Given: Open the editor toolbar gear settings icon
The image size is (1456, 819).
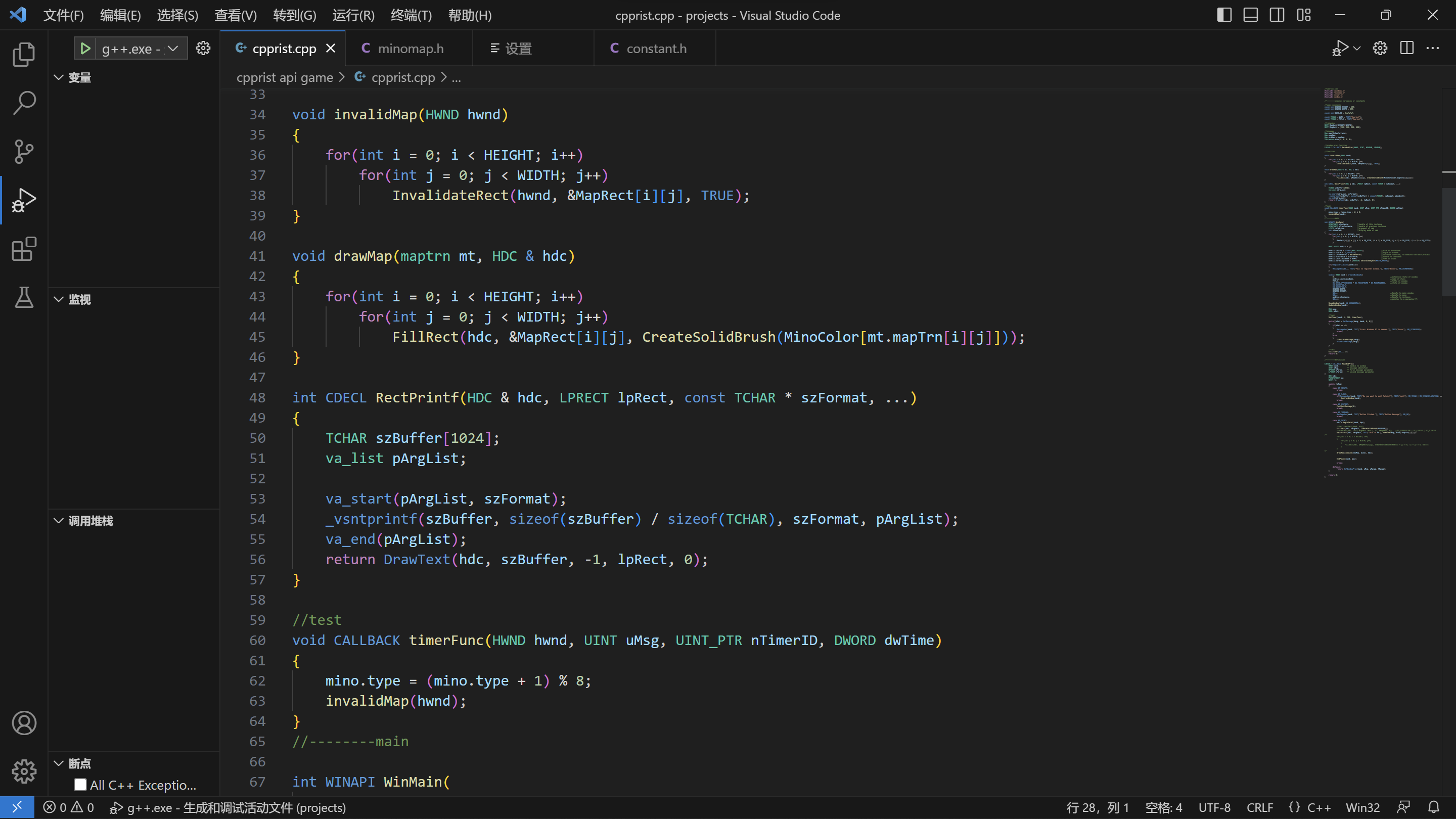Looking at the screenshot, I should click(1380, 49).
